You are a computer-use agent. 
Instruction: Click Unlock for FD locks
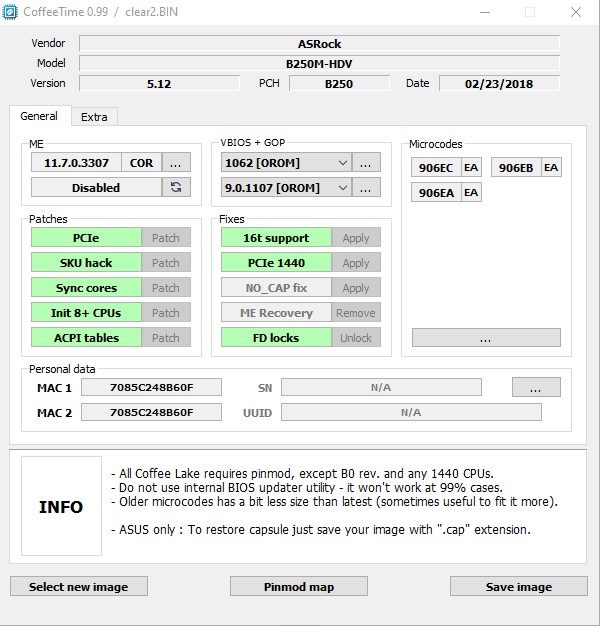point(356,337)
